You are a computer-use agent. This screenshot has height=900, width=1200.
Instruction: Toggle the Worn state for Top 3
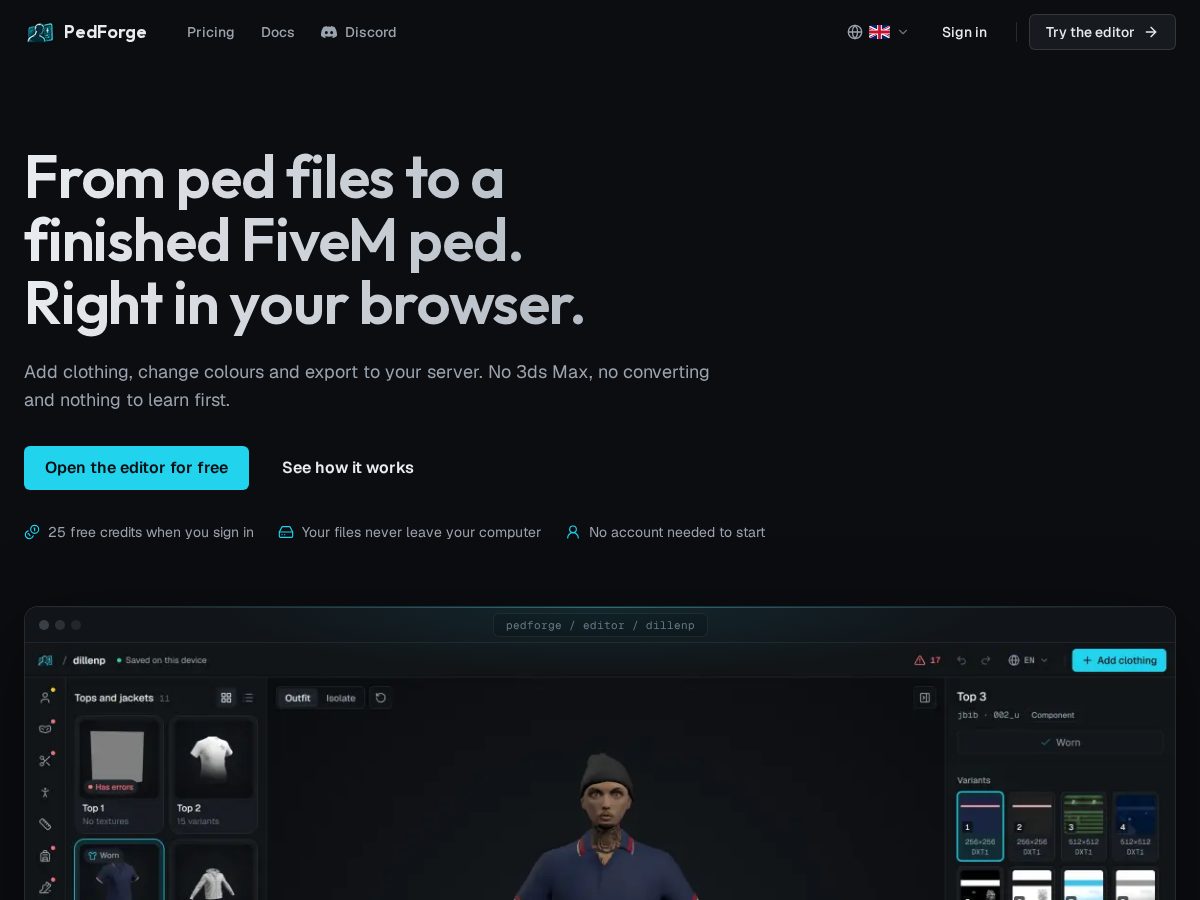(1060, 742)
